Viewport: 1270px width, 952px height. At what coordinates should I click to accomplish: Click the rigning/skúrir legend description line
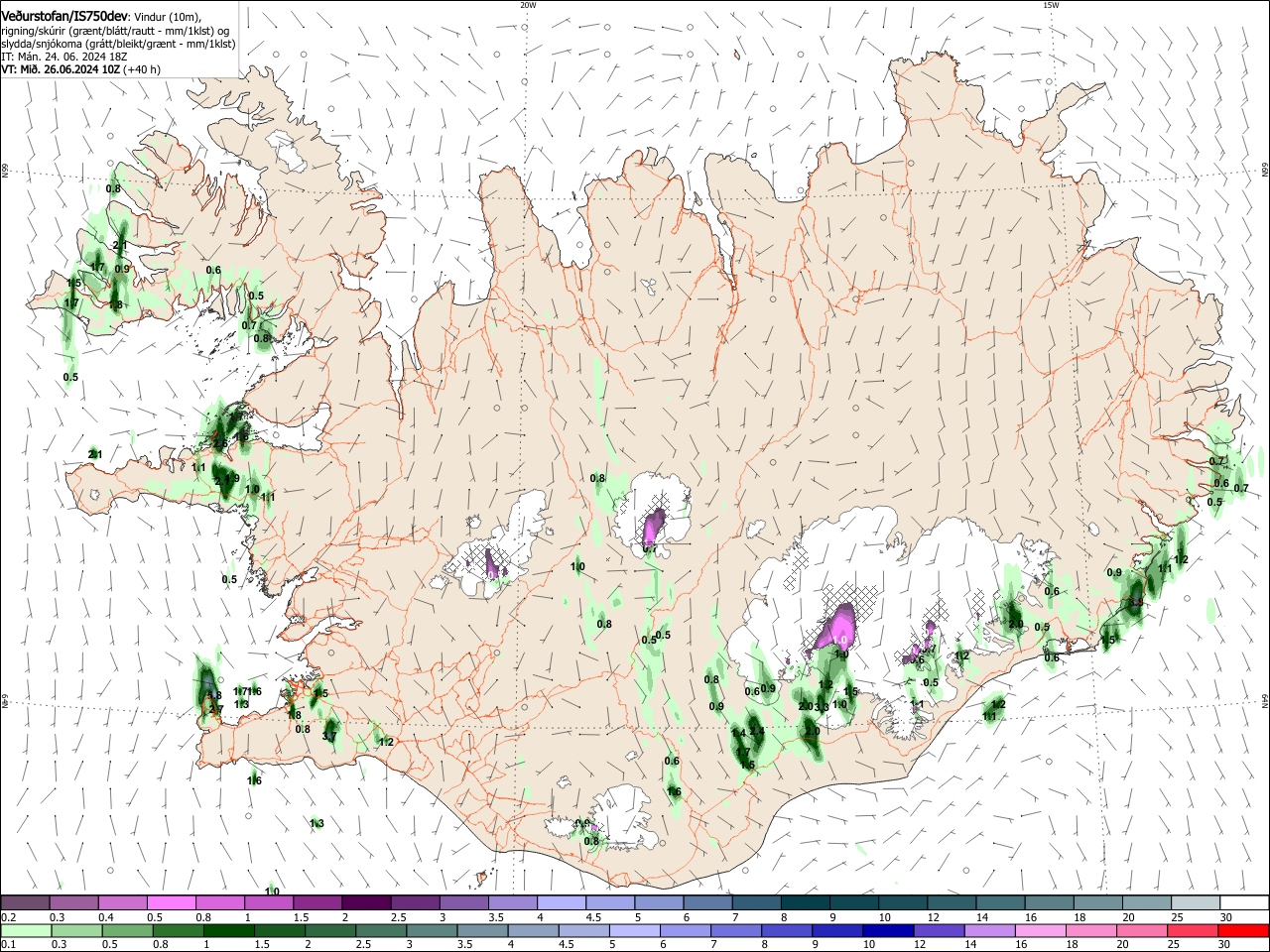(x=115, y=31)
